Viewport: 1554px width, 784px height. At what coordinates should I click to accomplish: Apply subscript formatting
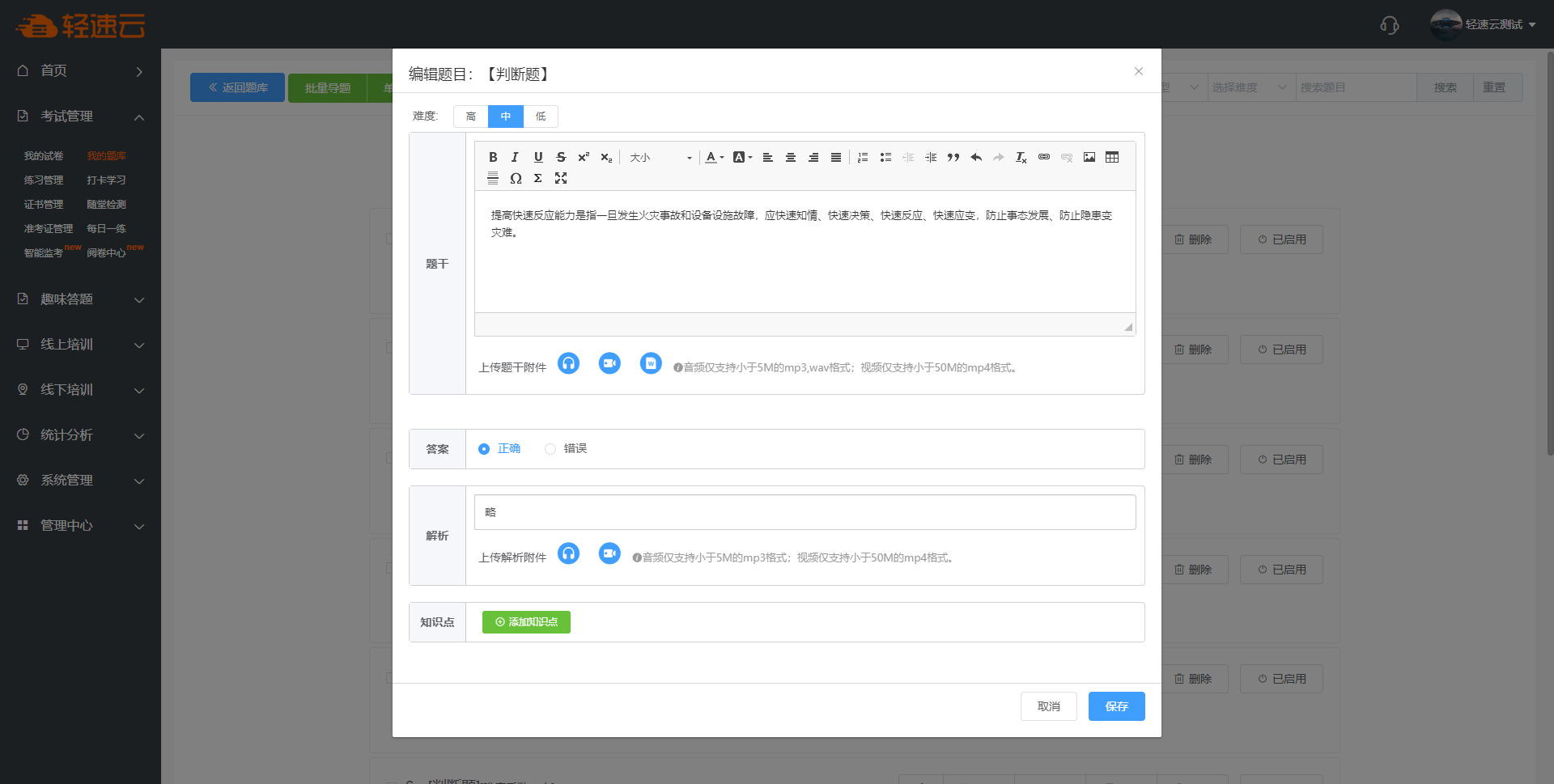pos(606,157)
